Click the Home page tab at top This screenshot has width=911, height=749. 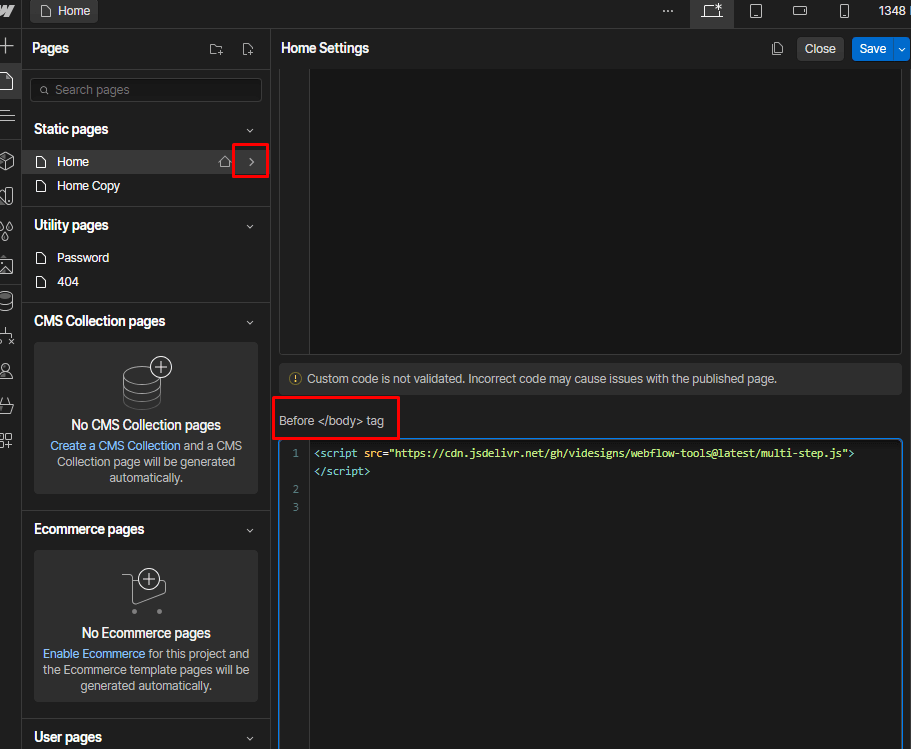64,11
